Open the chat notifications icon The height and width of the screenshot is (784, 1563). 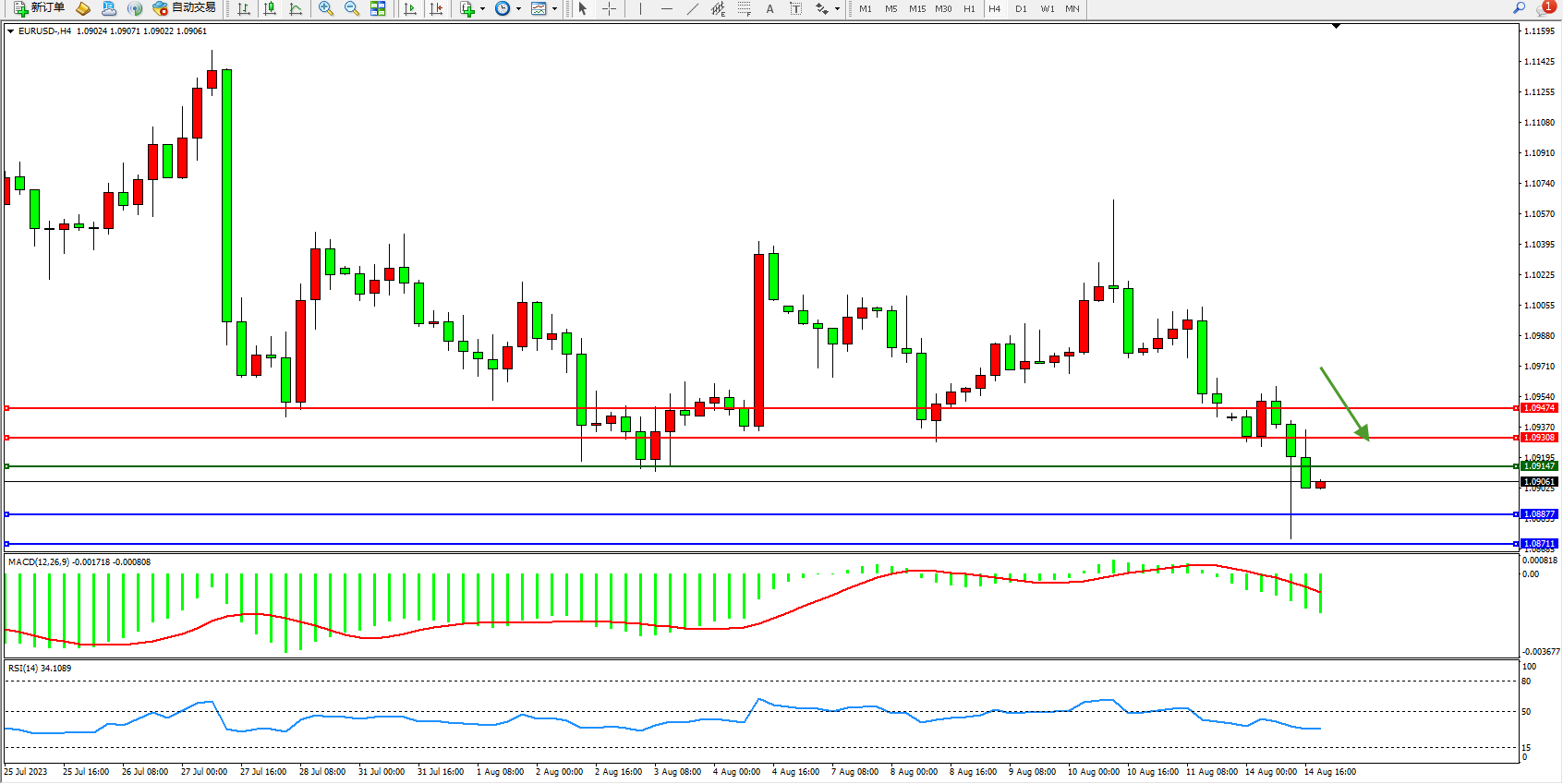[x=1544, y=8]
